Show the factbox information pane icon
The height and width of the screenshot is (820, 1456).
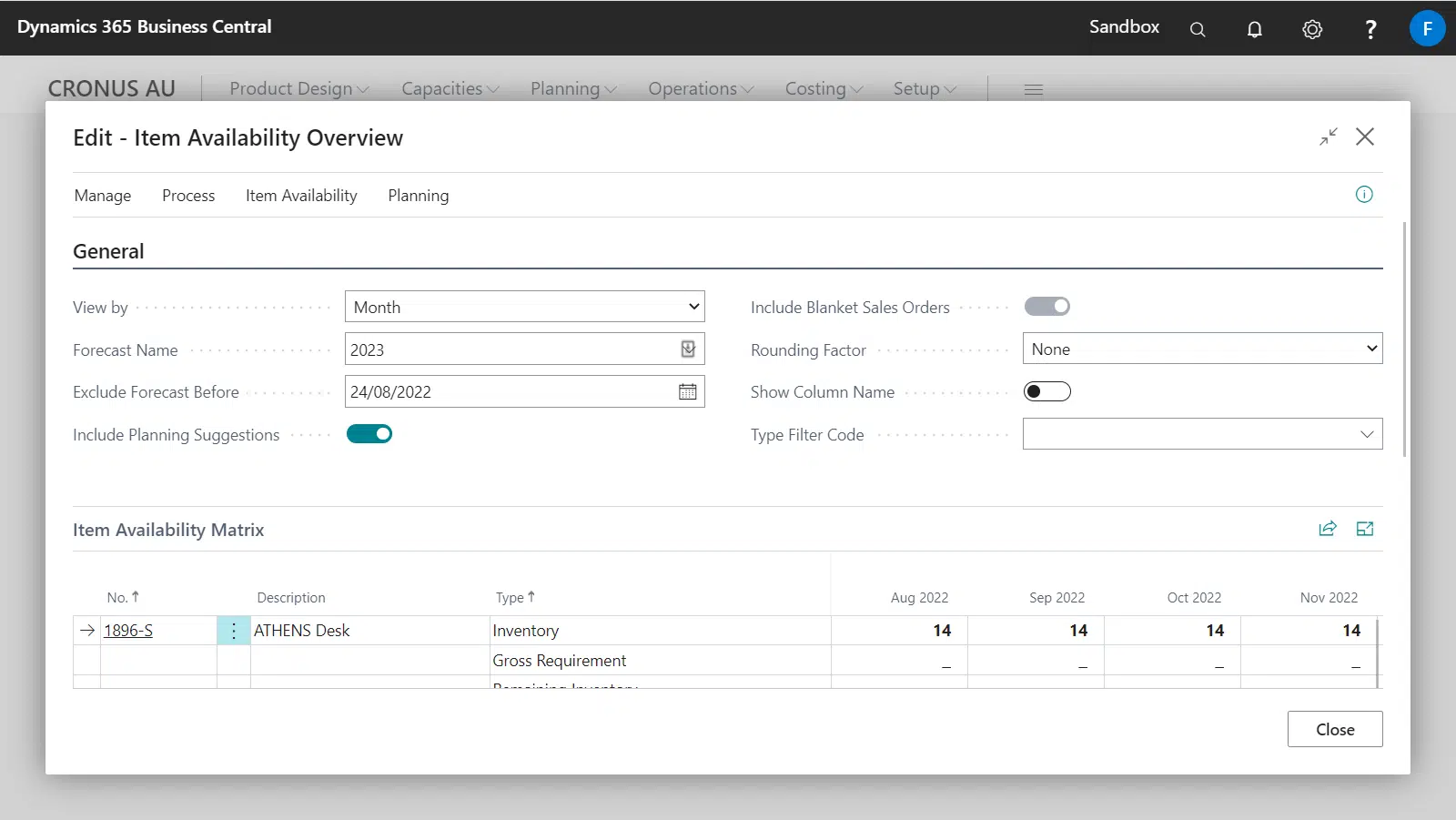pyautogui.click(x=1364, y=195)
